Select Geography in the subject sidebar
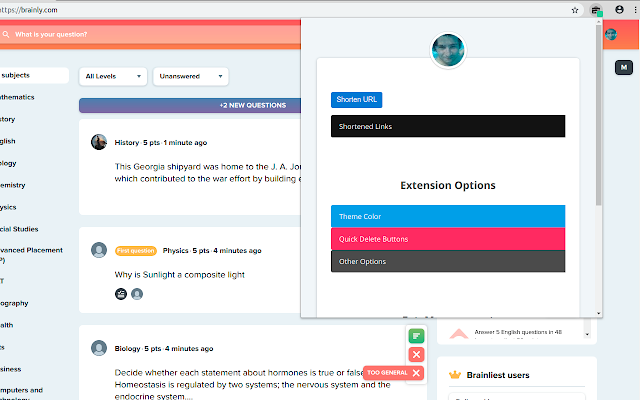Screen dimensions: 640x400 14,303
